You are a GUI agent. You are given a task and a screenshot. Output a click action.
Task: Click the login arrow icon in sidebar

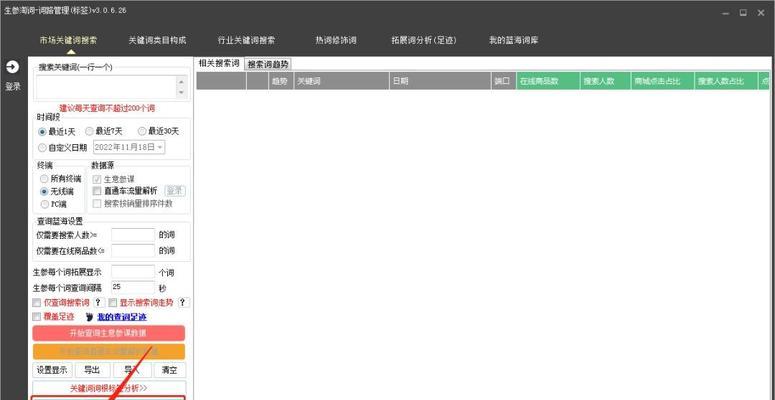(x=13, y=66)
